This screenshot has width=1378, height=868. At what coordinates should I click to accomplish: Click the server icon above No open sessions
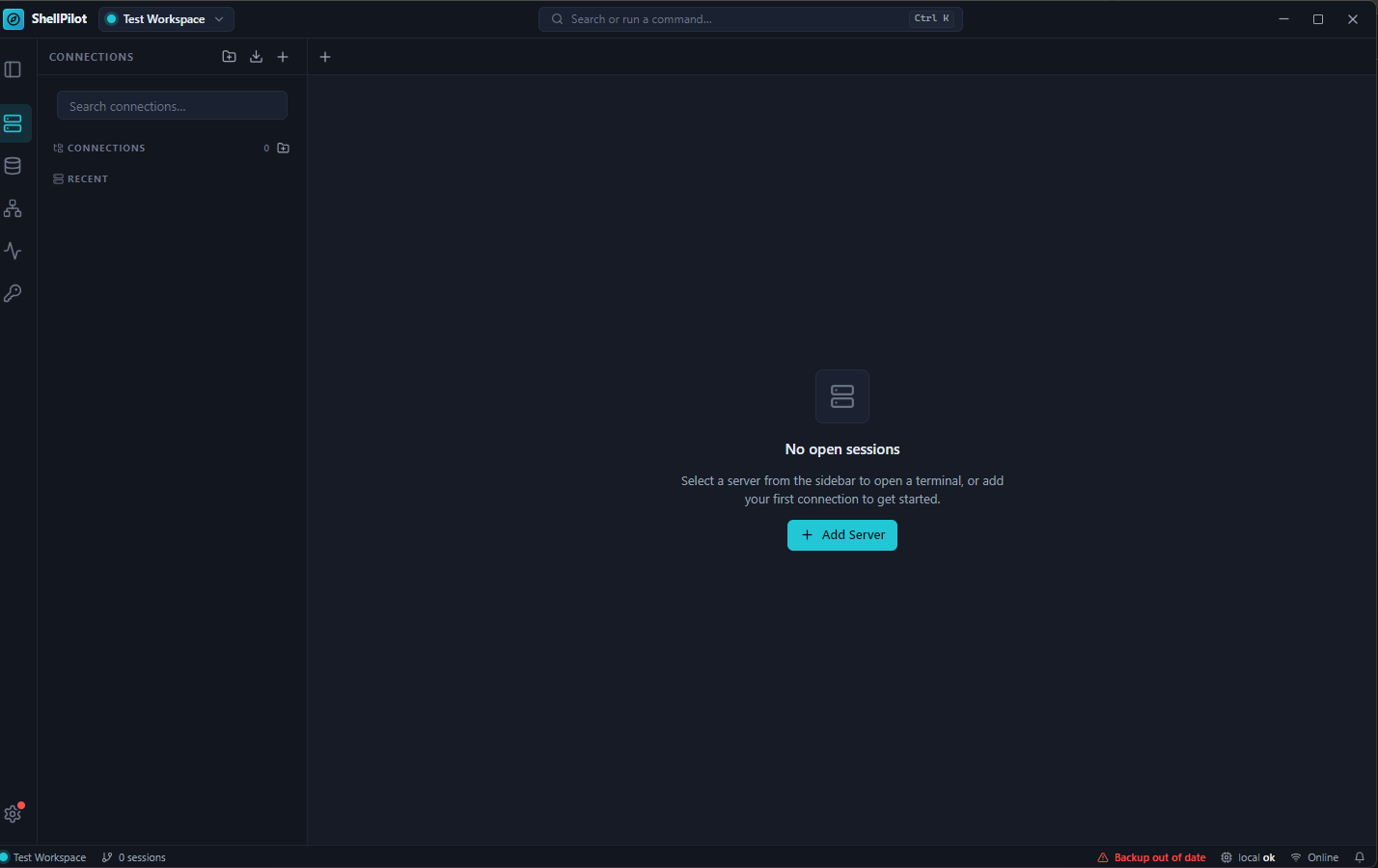tap(842, 396)
